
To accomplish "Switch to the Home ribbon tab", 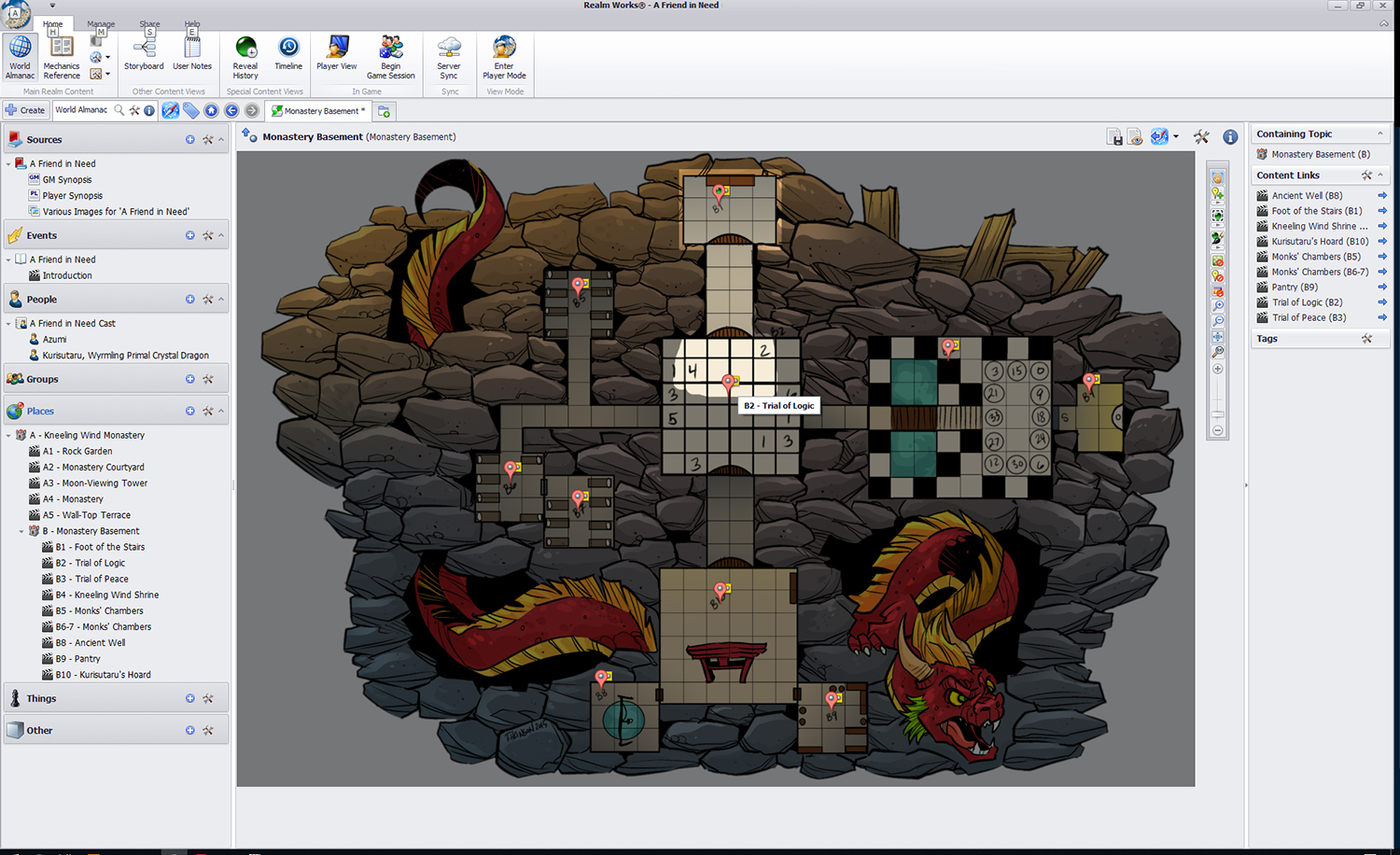I will 53,24.
